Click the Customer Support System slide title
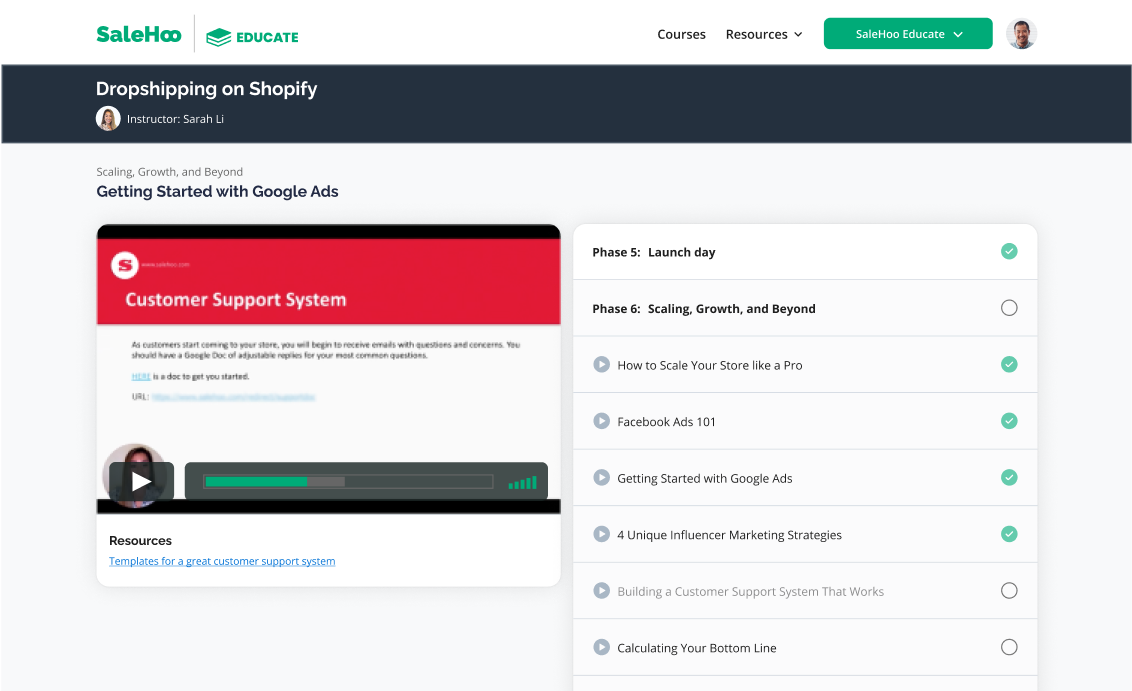The width and height of the screenshot is (1132, 691). (236, 300)
